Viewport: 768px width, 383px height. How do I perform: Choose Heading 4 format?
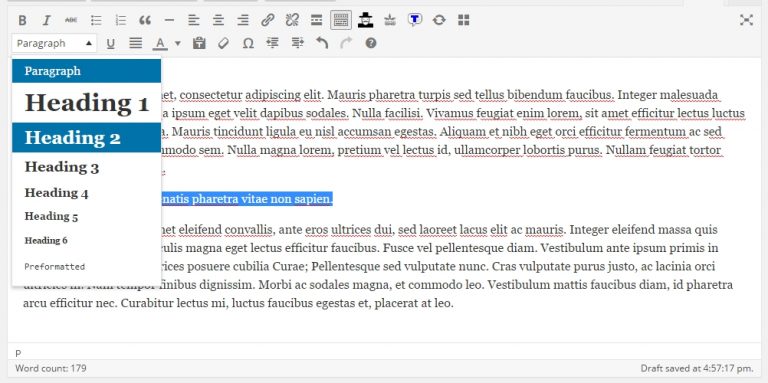(87, 193)
